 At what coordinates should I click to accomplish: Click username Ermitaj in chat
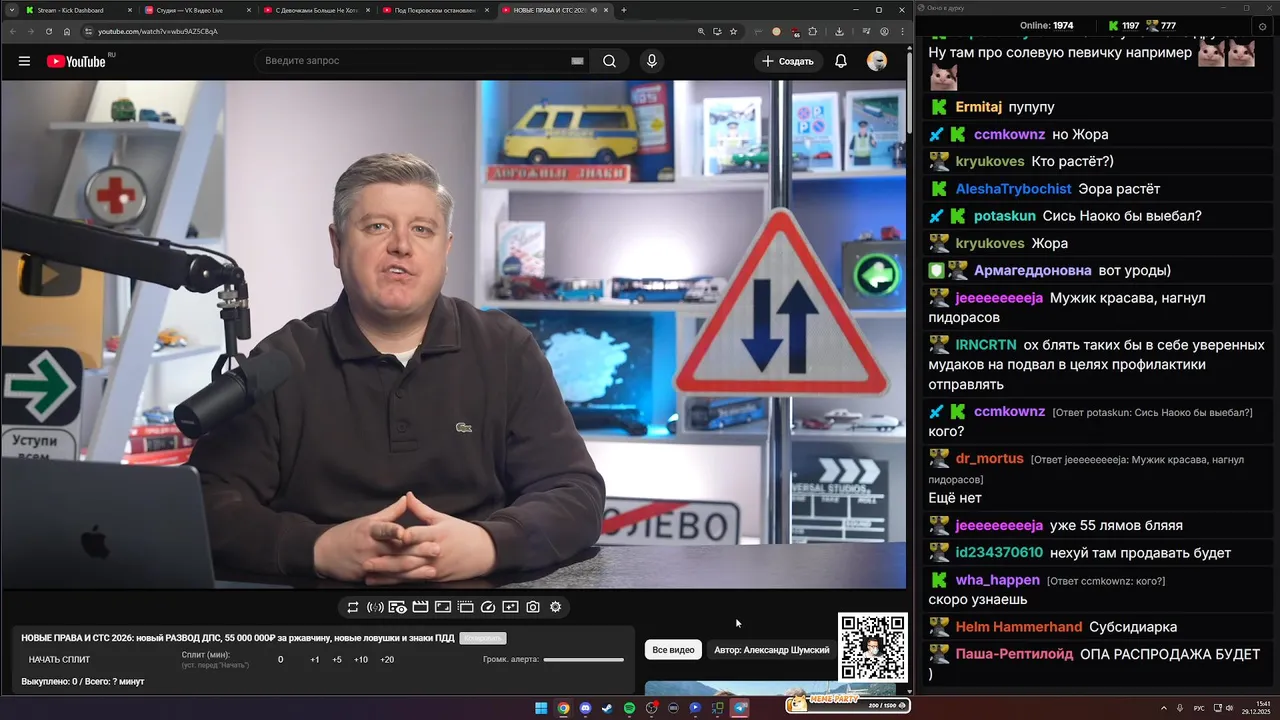tap(978, 107)
